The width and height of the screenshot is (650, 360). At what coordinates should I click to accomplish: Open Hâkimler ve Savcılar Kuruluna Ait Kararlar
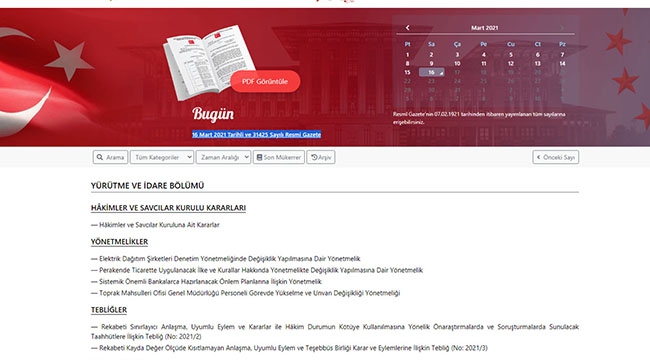(159, 225)
